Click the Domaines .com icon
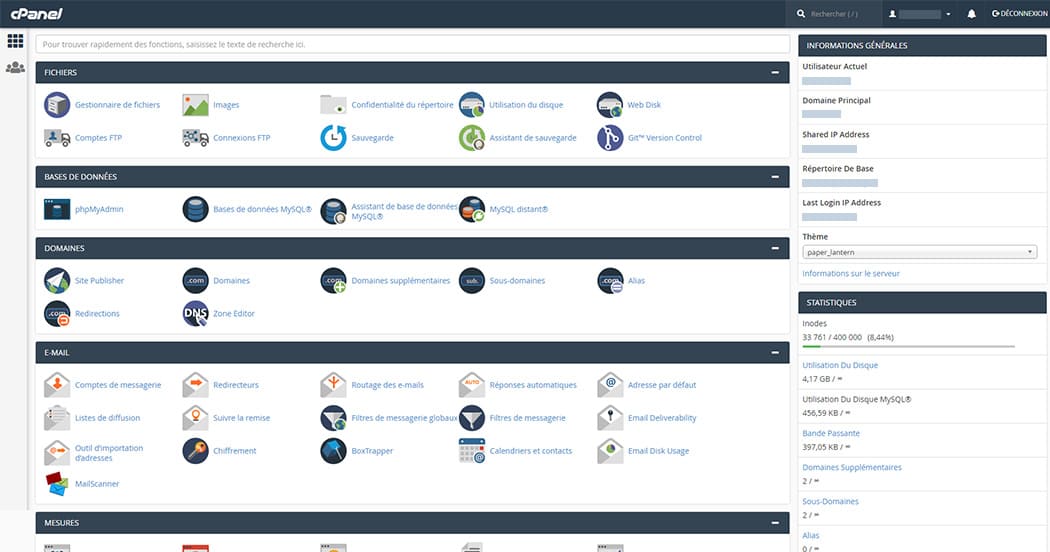This screenshot has width=1050, height=552. pyautogui.click(x=196, y=281)
